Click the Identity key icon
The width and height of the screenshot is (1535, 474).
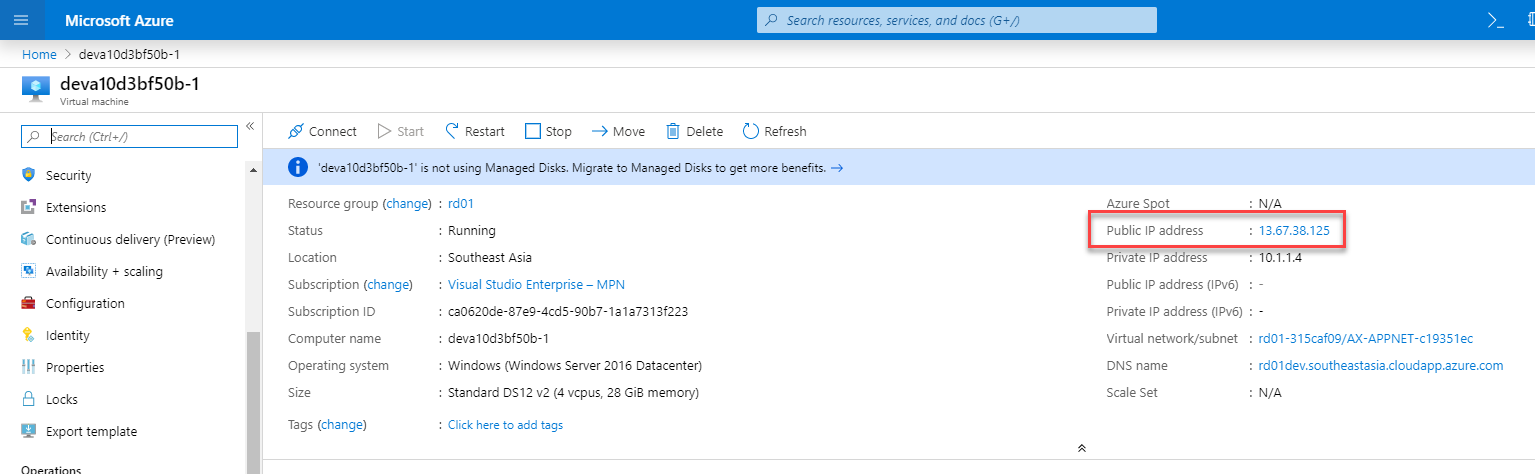tap(28, 335)
